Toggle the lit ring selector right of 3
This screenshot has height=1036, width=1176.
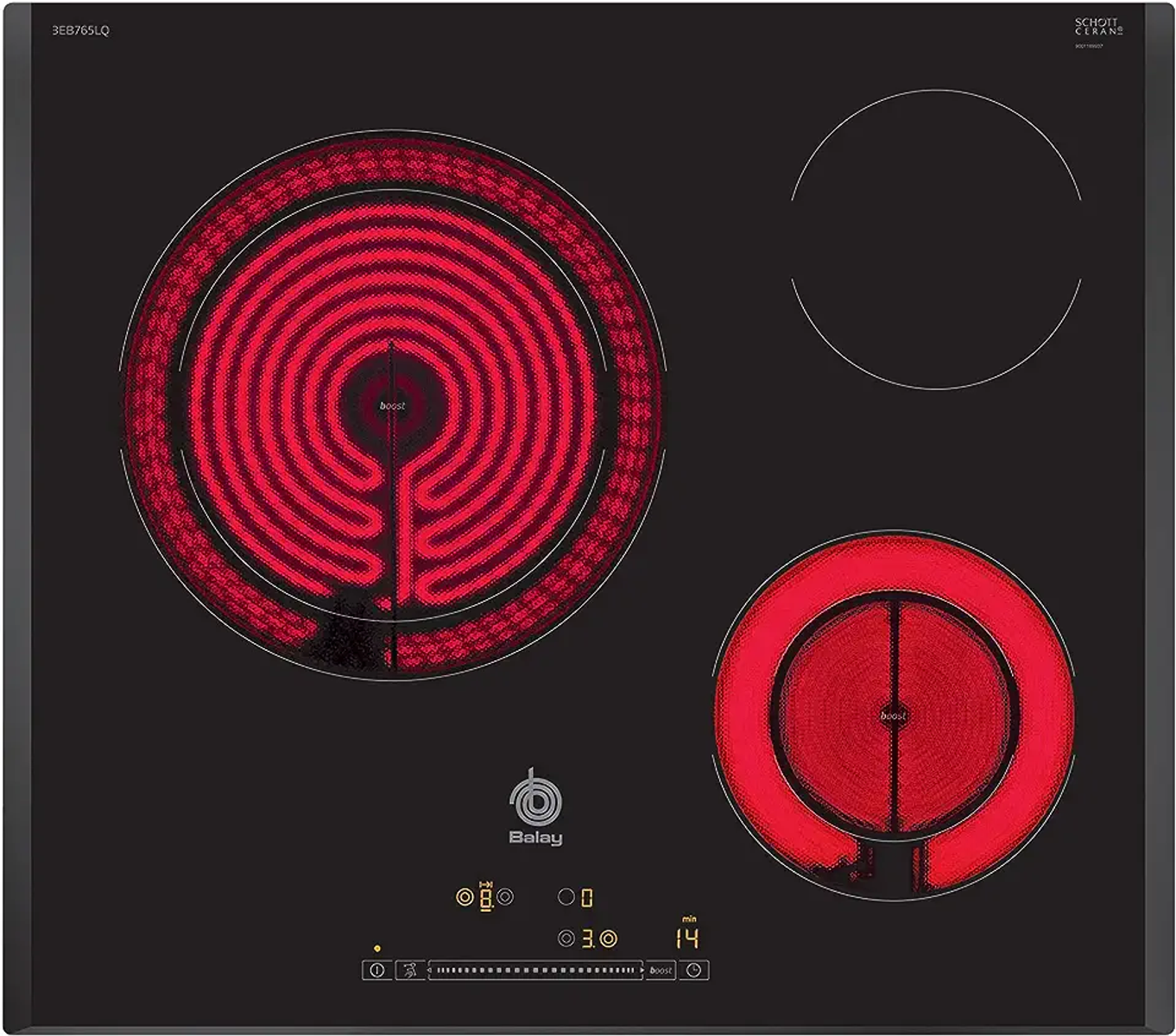coord(609,938)
